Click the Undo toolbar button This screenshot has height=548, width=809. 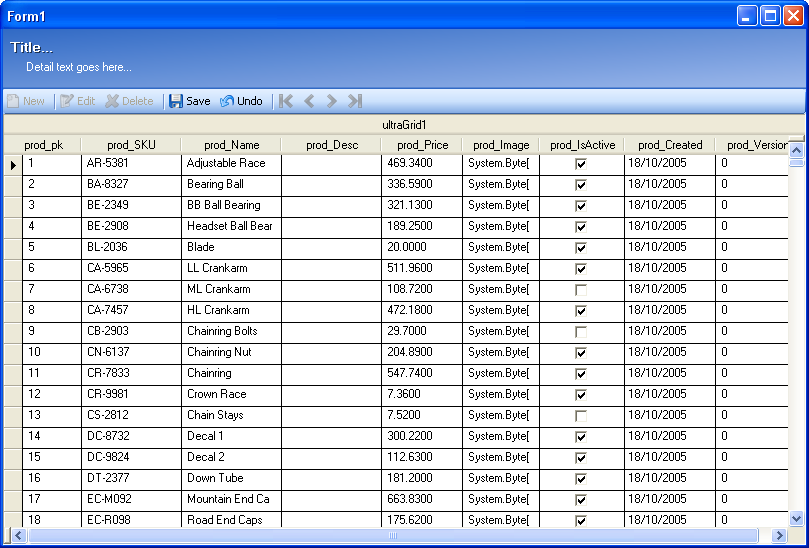click(x=241, y=101)
